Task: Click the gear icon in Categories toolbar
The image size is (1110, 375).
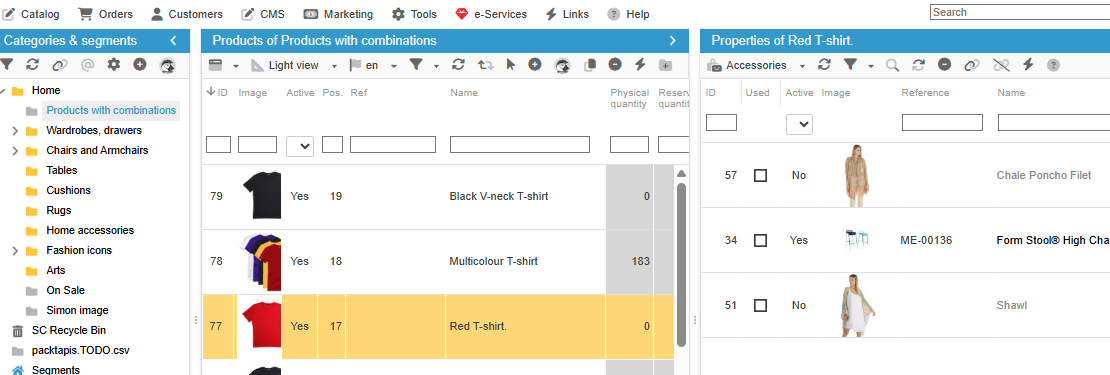Action: (113, 64)
